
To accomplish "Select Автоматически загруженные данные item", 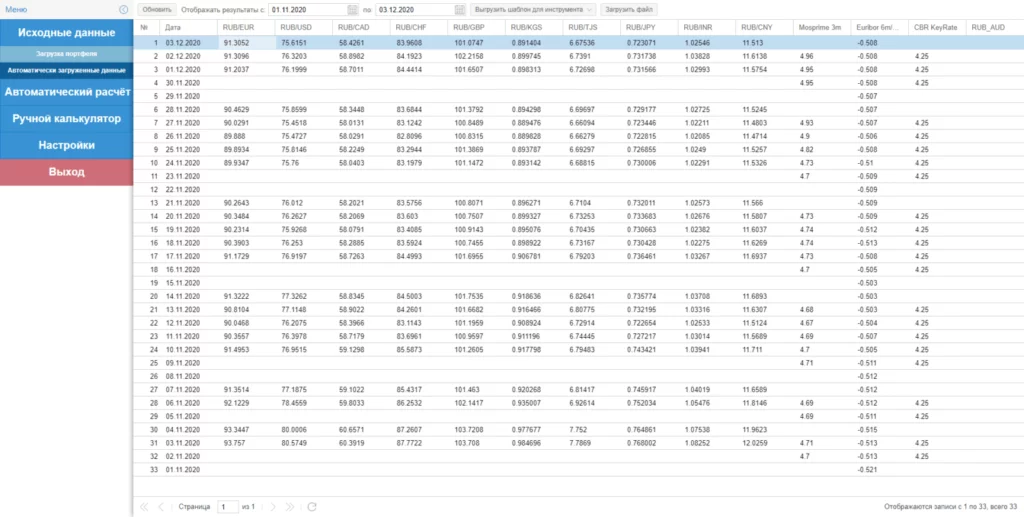I will pos(67,71).
